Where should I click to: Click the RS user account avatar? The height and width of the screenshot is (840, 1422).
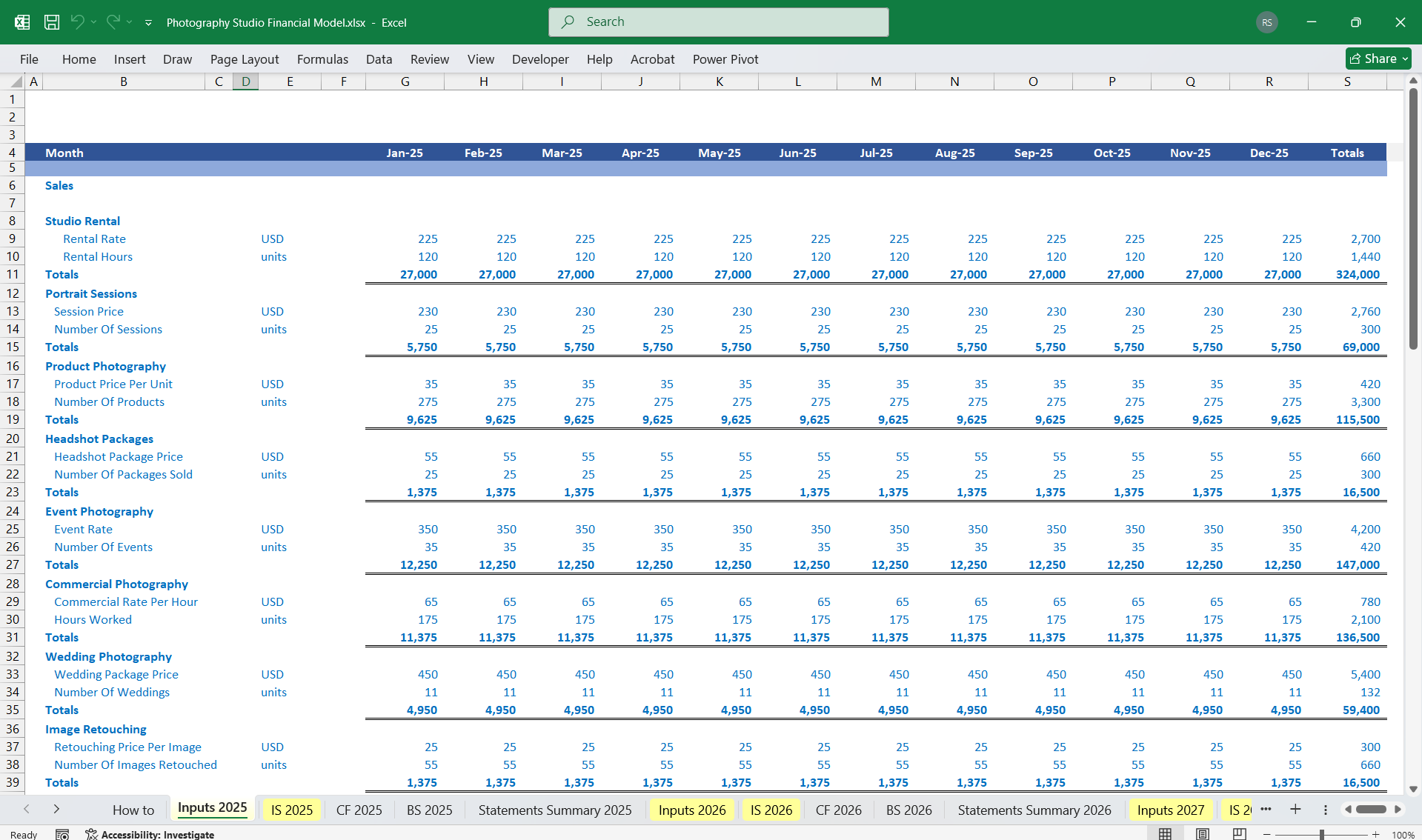[1267, 22]
